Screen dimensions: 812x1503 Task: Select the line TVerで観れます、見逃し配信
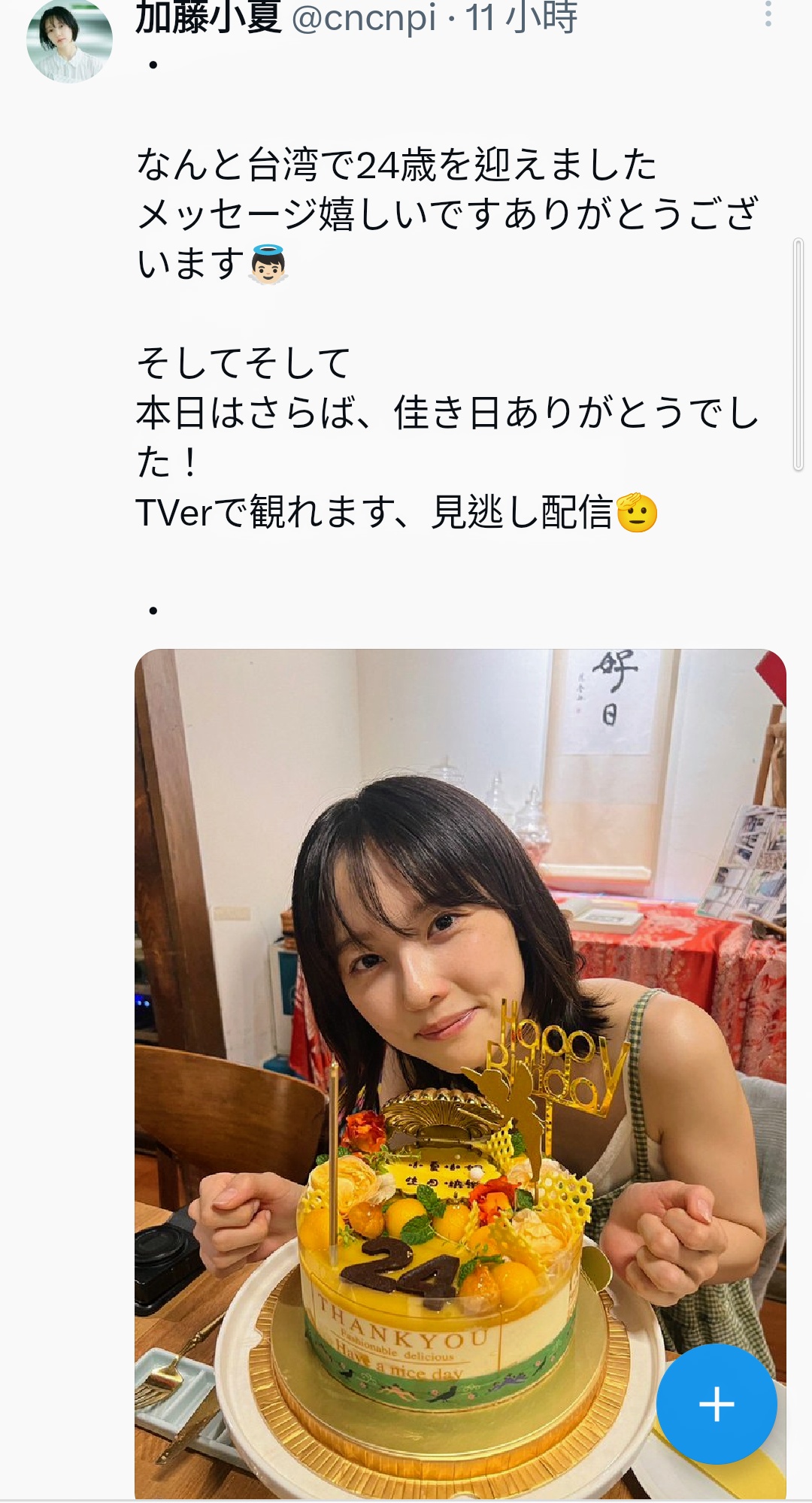[374, 513]
